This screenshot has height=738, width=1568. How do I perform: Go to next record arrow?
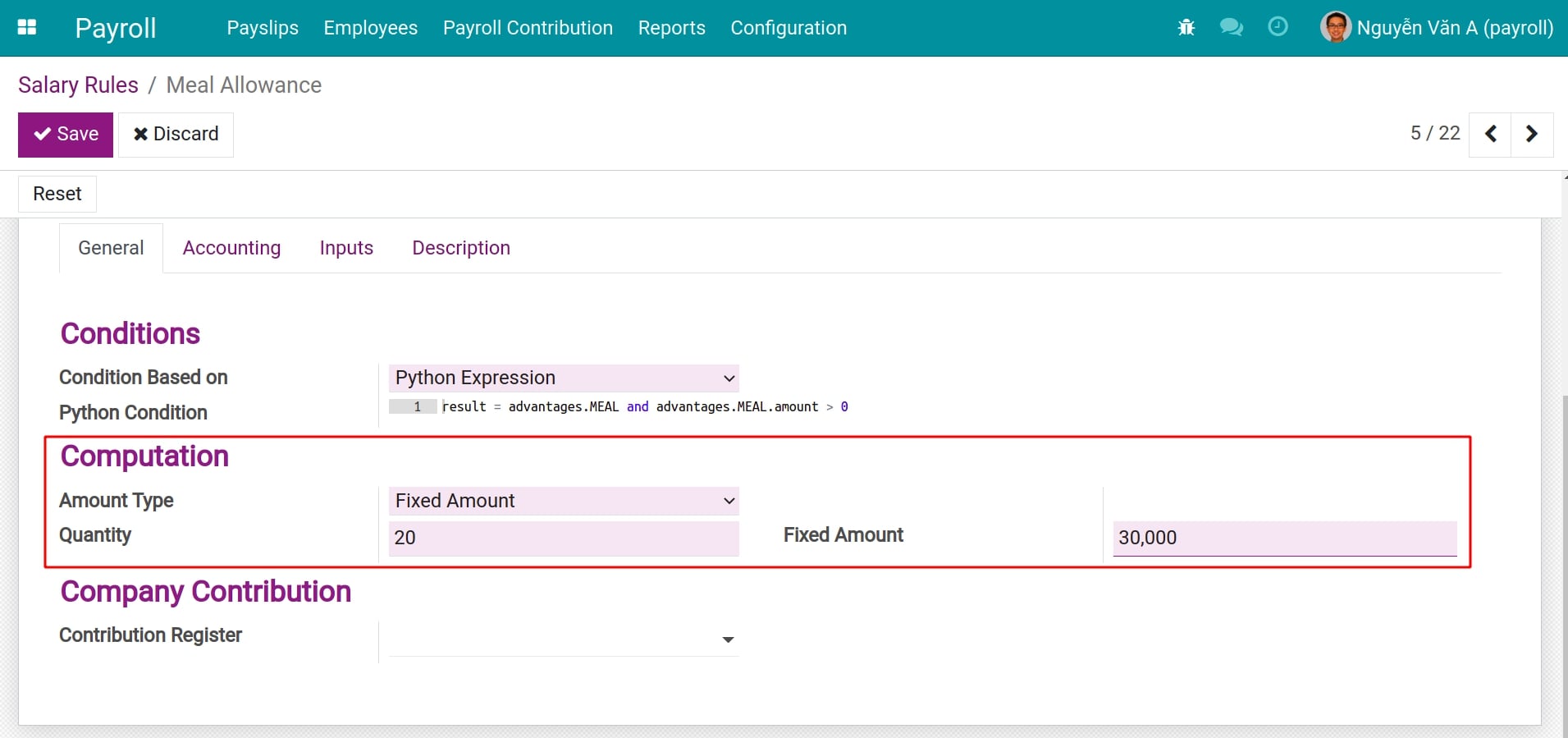pos(1531,134)
